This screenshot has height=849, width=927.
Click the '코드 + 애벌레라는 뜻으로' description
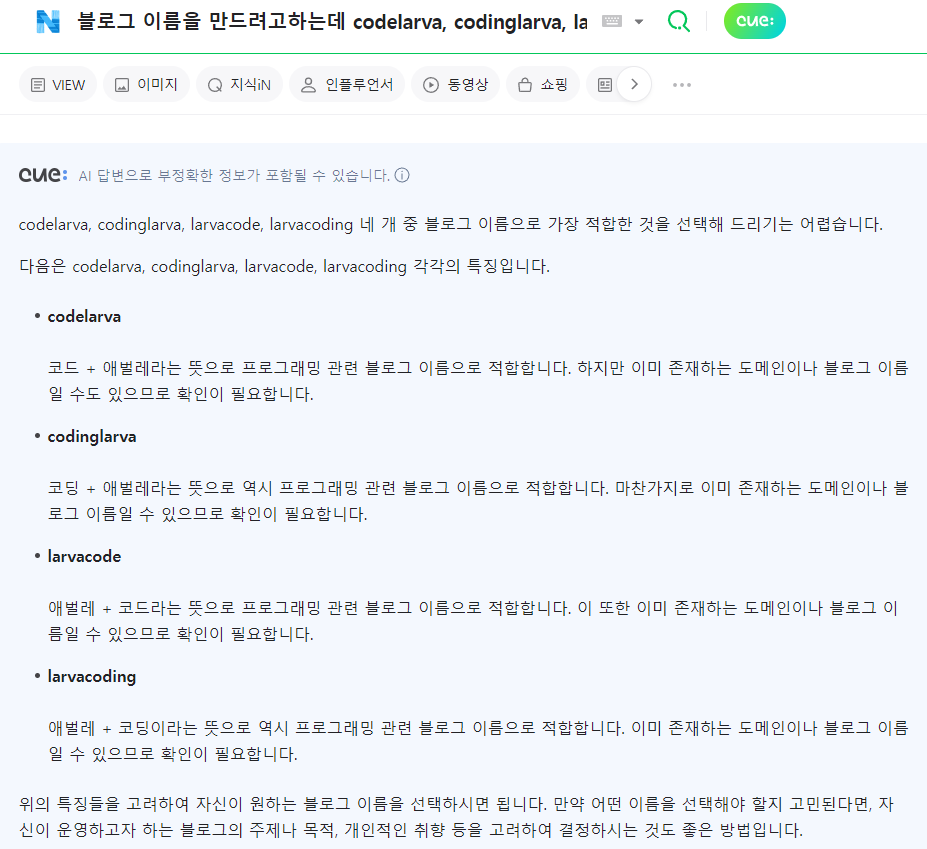(478, 381)
